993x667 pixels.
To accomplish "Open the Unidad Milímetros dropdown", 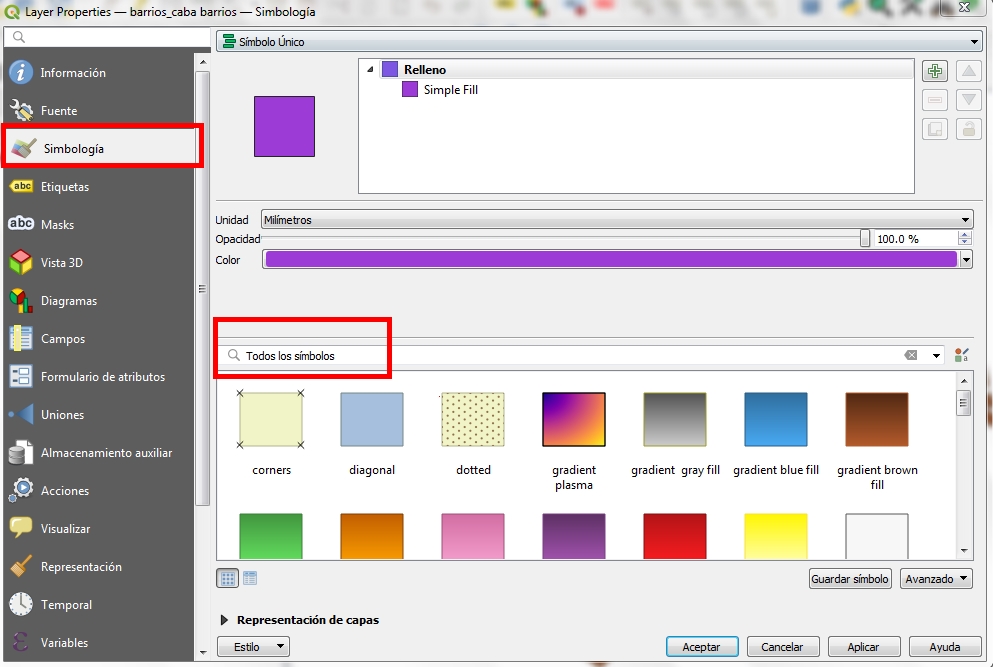I will tap(617, 220).
